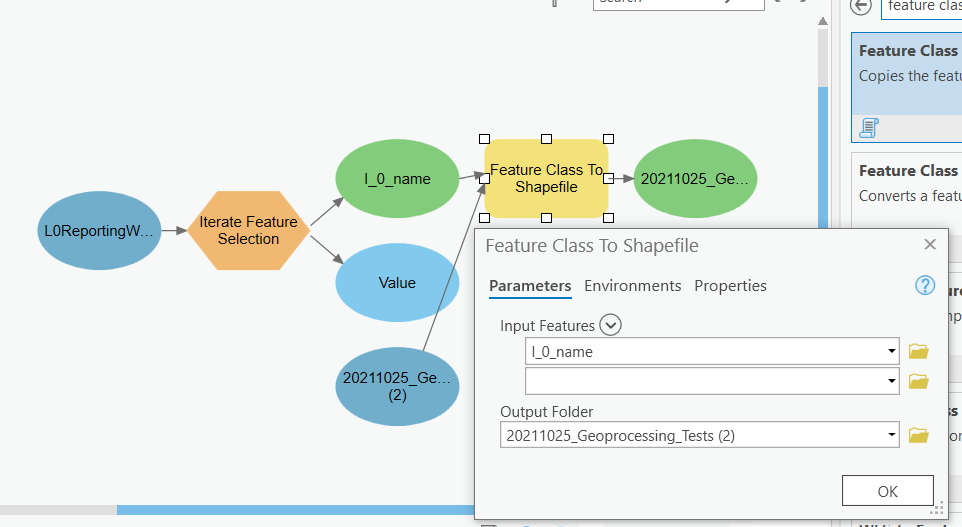
Task: Select the Iterate Feature Selection hexagon
Action: [249, 230]
